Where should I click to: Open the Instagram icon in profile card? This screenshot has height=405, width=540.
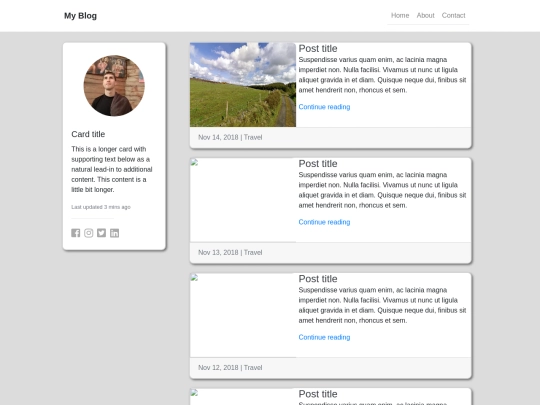[89, 233]
